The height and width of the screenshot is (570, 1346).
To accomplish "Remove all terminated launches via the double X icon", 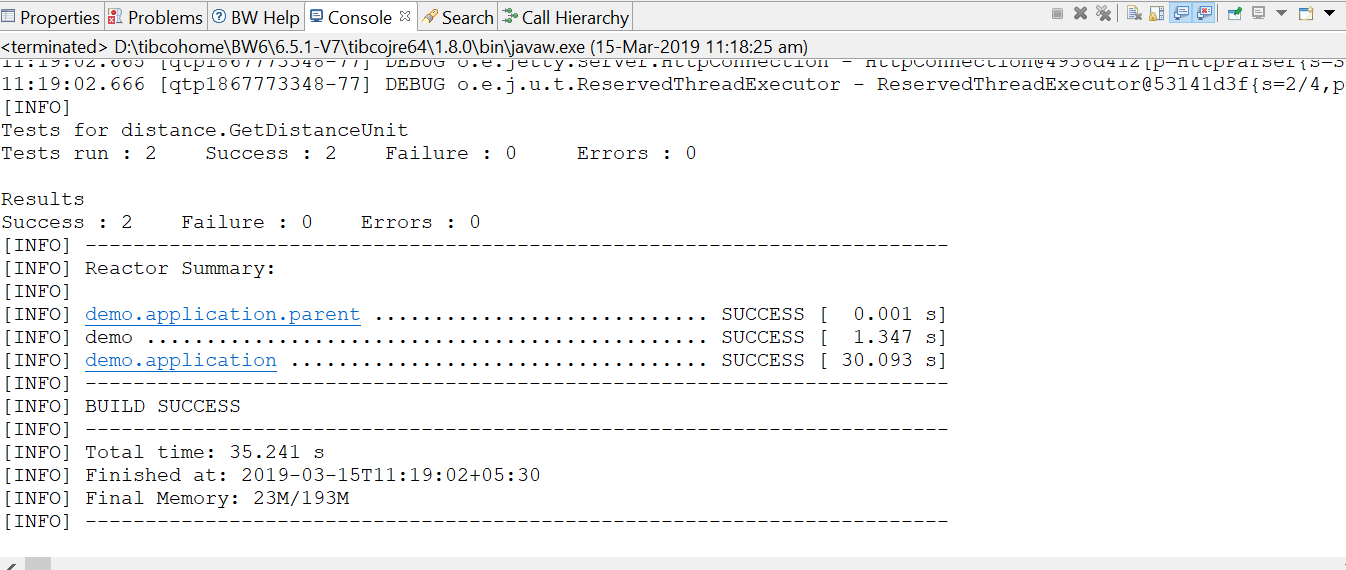I will 1103,13.
